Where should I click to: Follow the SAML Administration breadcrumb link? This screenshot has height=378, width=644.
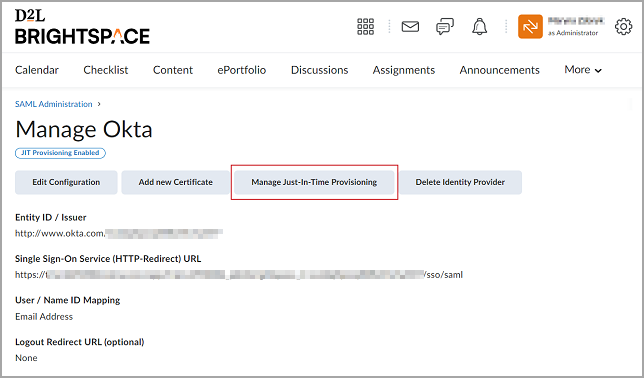[53, 104]
